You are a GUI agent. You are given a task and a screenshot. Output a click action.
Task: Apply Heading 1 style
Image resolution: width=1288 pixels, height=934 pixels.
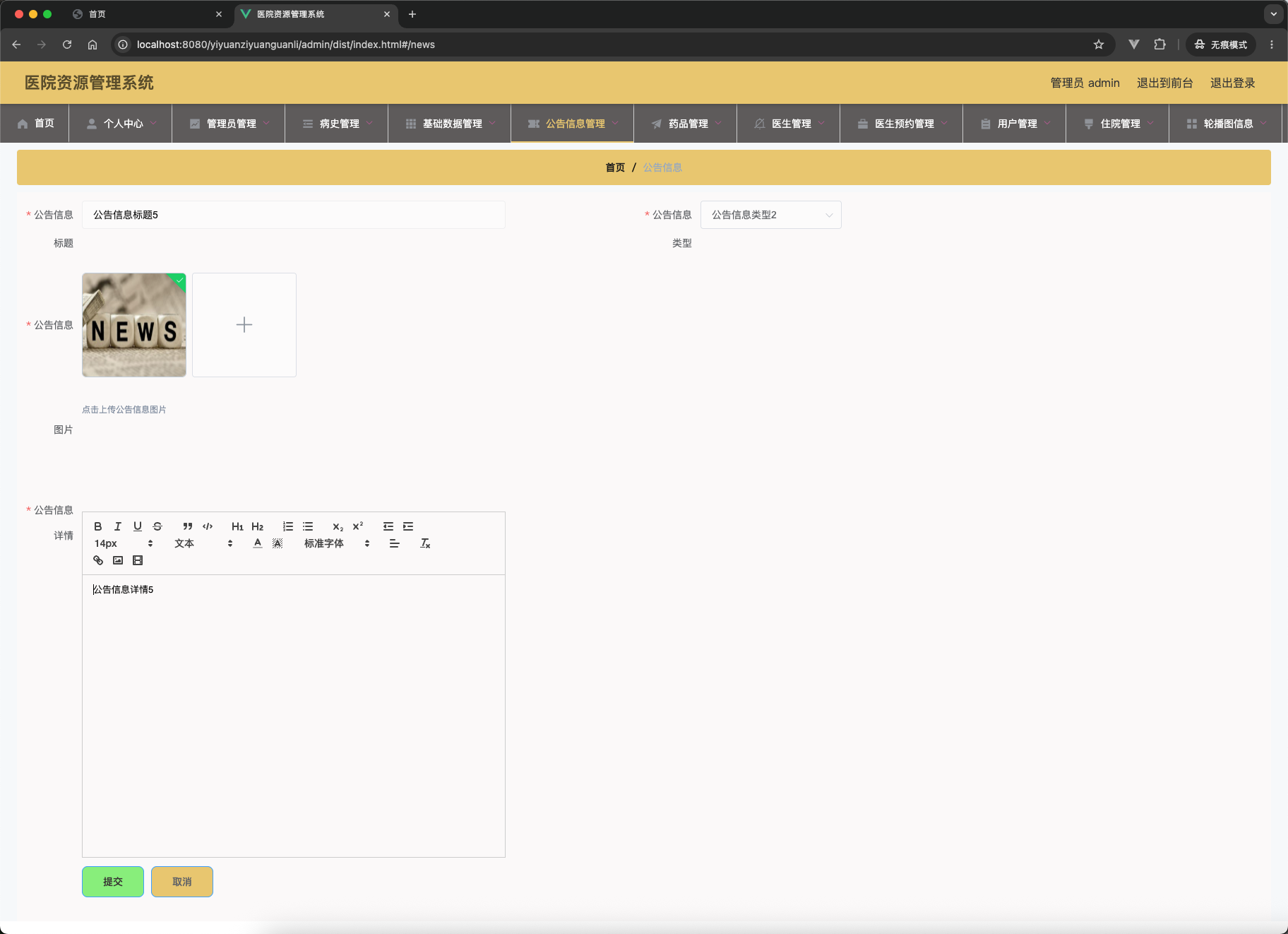237,526
